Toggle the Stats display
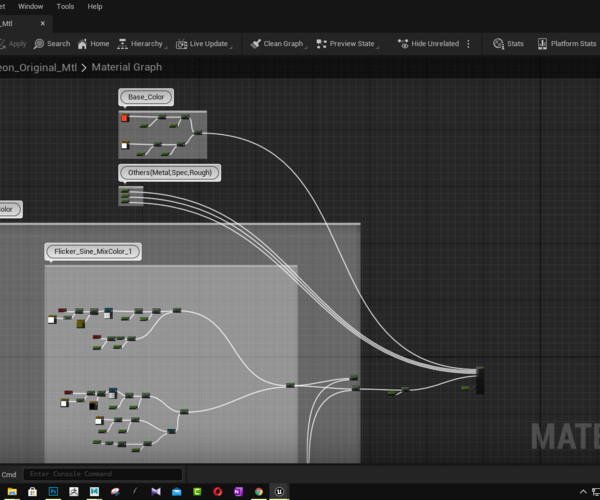Screen dimensions: 600x500 pyautogui.click(x=508, y=44)
